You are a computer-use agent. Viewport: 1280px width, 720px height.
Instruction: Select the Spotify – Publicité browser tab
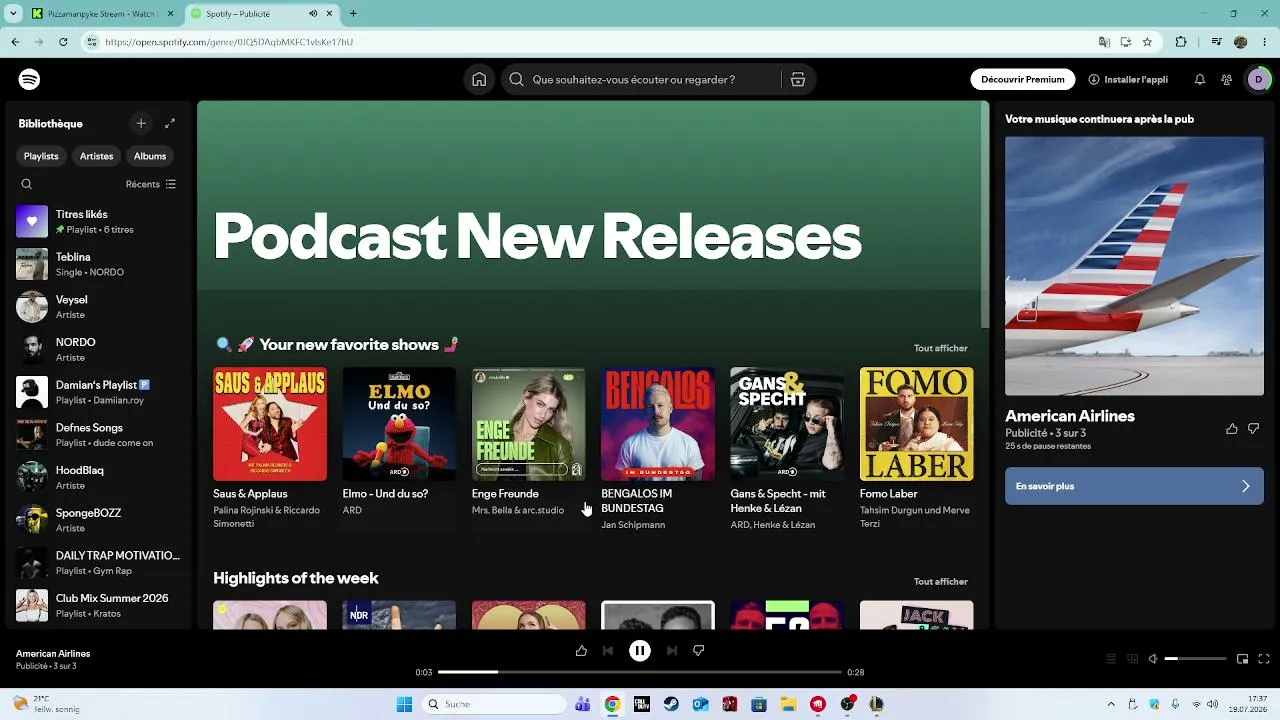[262, 14]
